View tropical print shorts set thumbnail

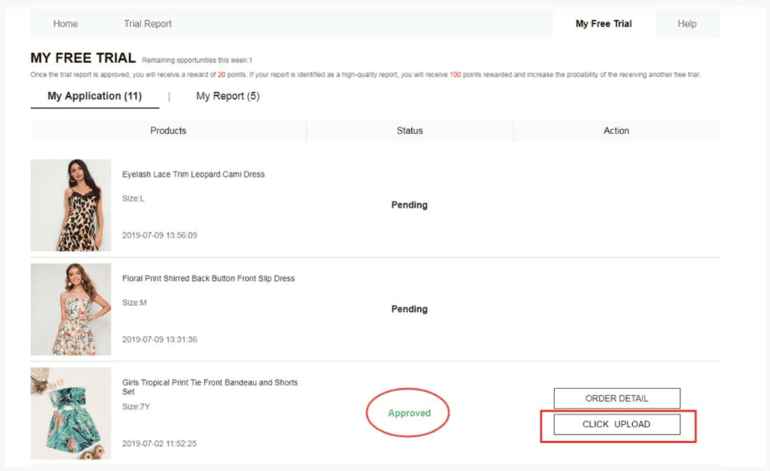71,414
